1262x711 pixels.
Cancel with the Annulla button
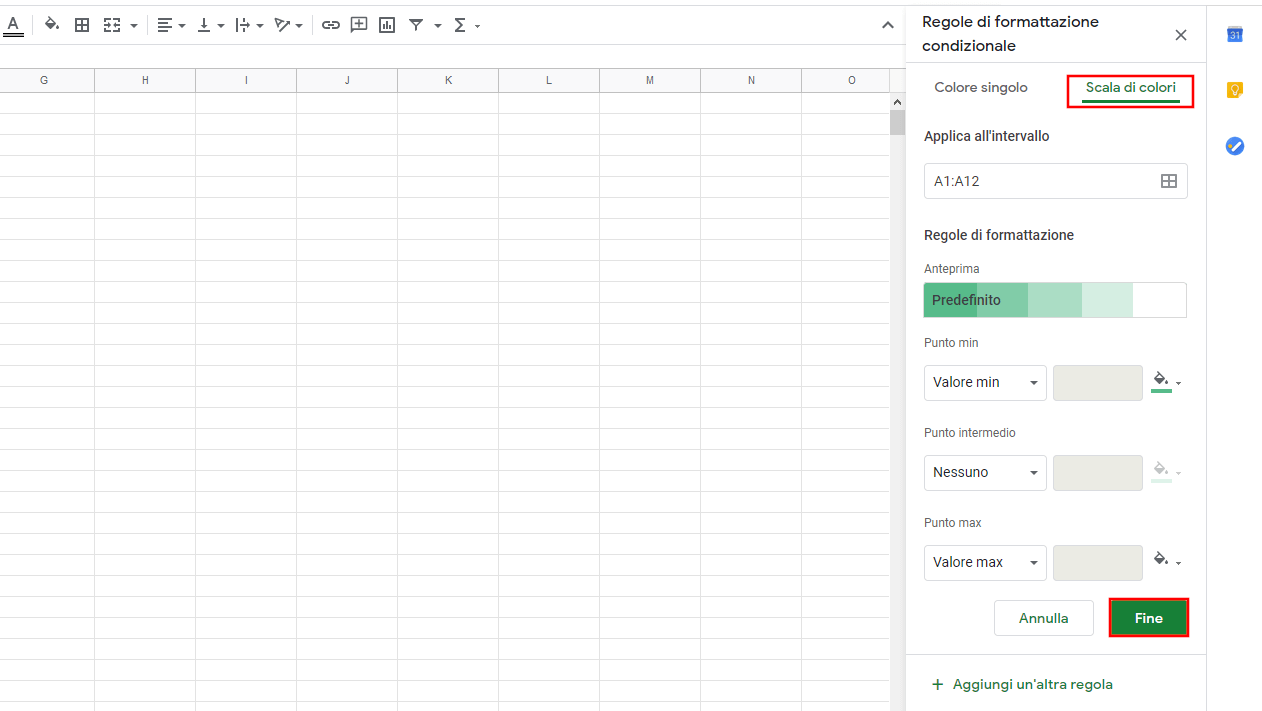click(x=1043, y=618)
